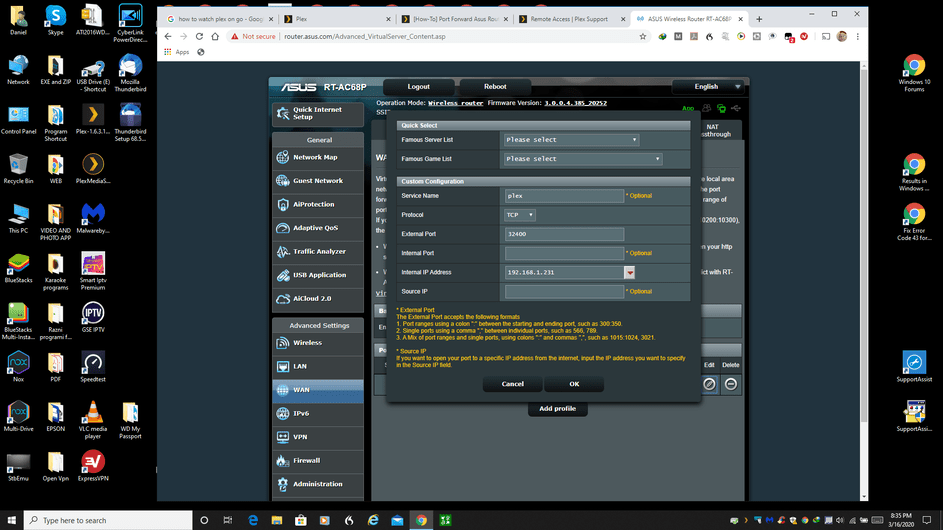Open Apps shortcut in bookmarks bar
This screenshot has width=943, height=530.
[177, 52]
